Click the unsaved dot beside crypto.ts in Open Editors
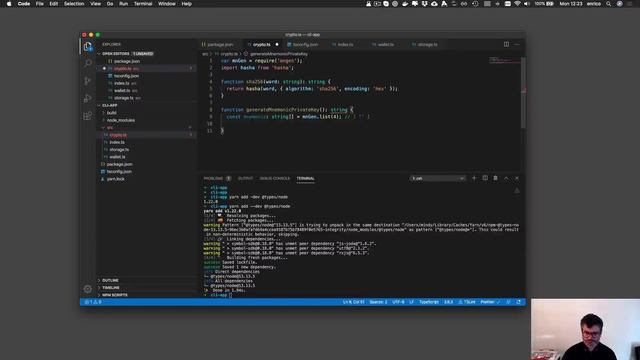 pos(104,69)
